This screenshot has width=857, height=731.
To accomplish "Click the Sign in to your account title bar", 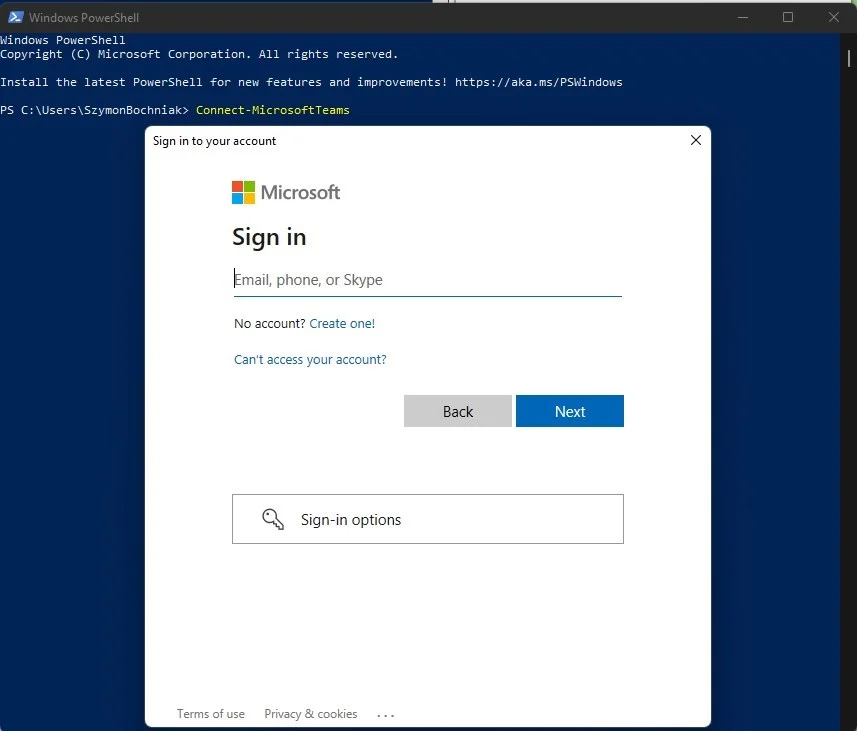I will click(400, 141).
